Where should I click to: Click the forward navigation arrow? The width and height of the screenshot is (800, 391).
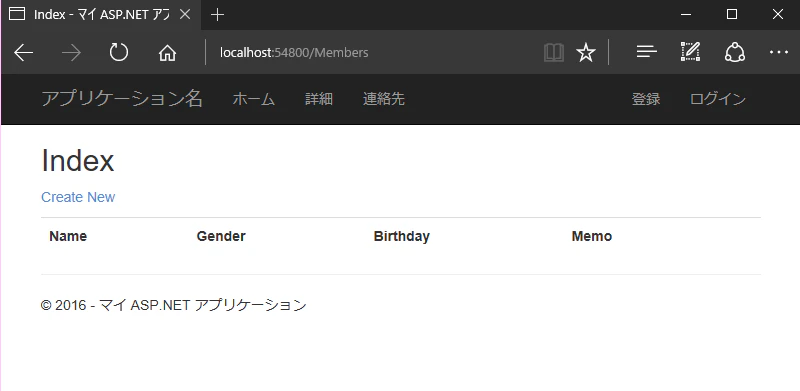(71, 53)
